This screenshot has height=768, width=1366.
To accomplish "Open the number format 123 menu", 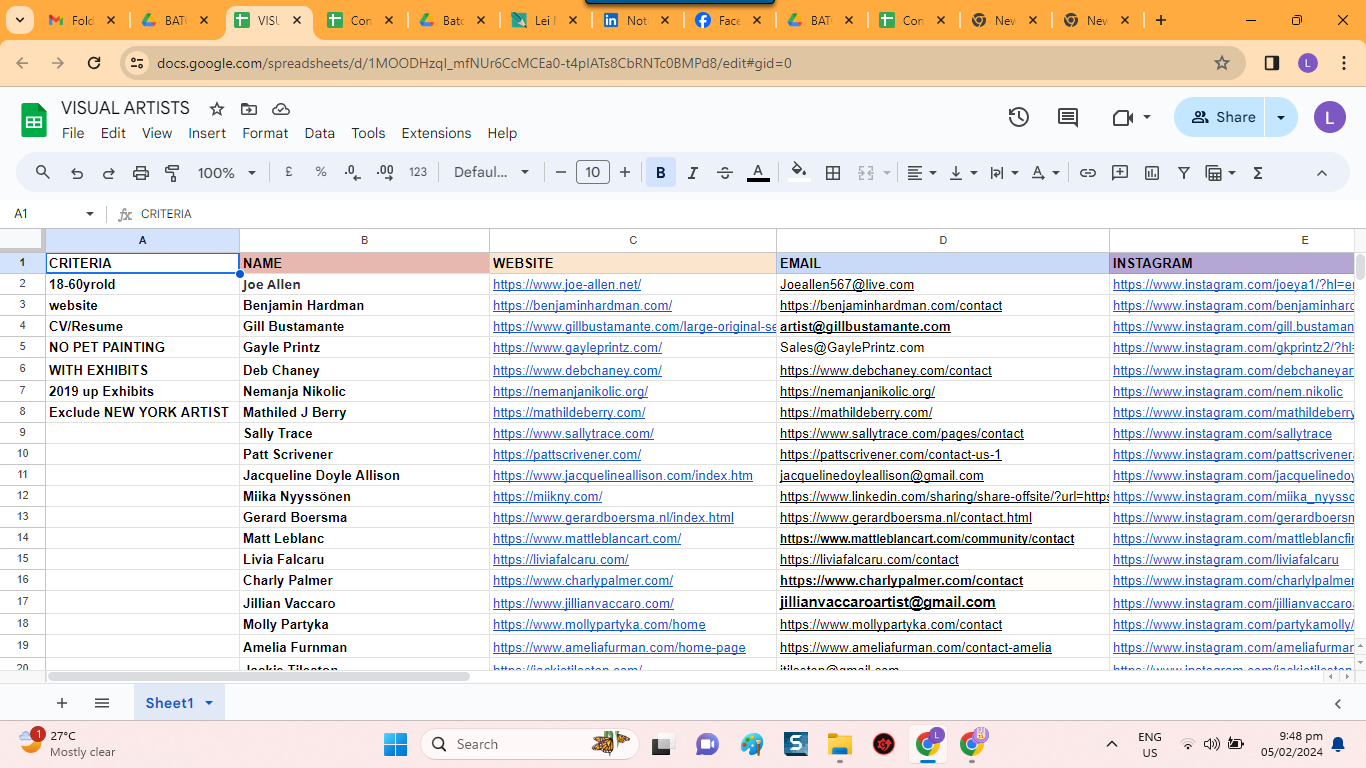I will (418, 172).
